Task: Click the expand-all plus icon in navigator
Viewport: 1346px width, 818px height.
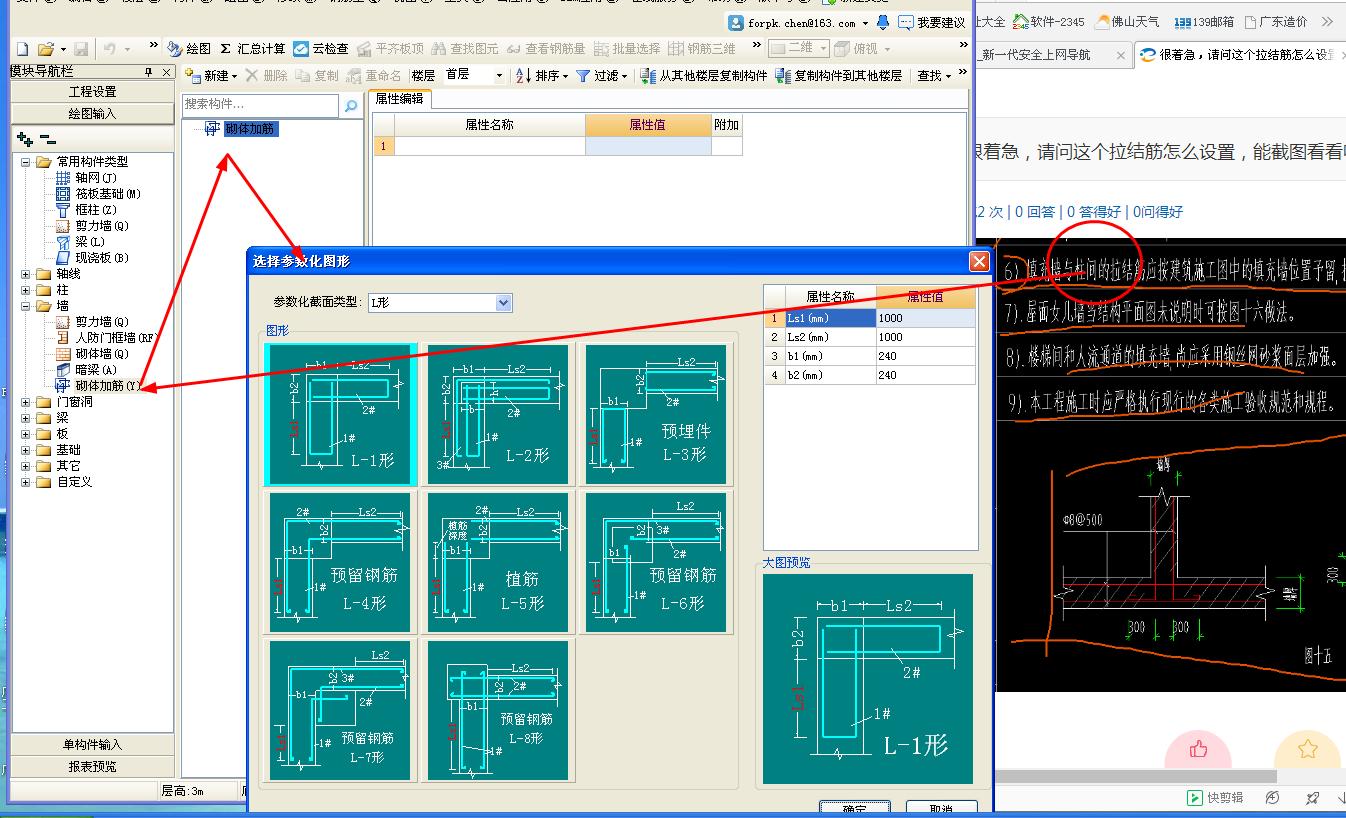Action: click(x=25, y=139)
